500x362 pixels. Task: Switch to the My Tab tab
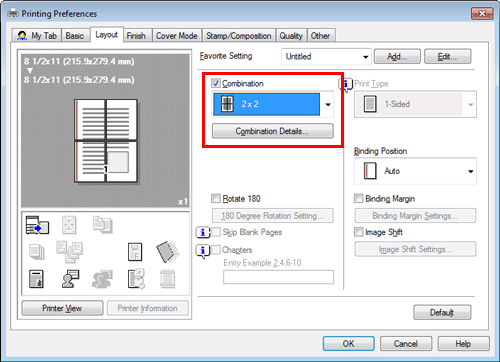(x=37, y=36)
